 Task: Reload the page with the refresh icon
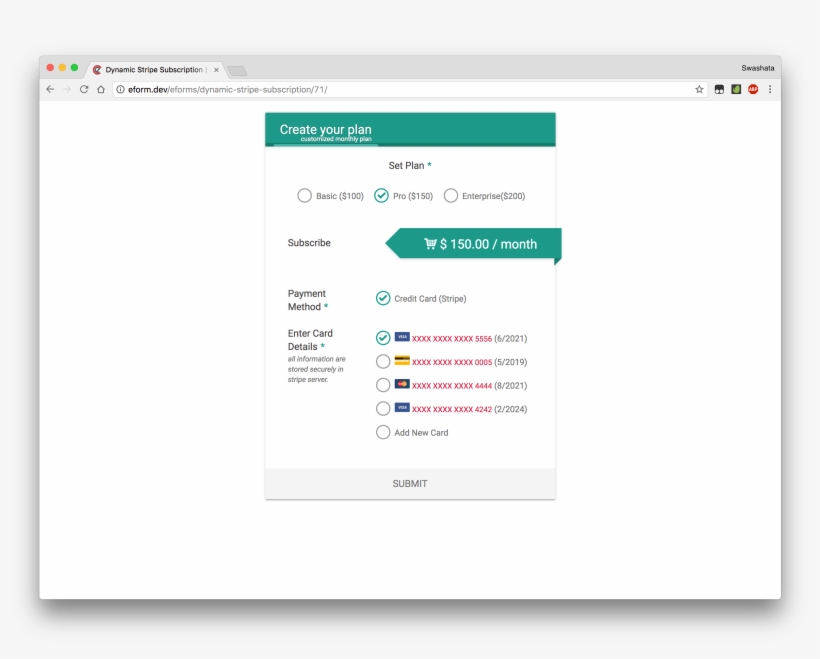pyautogui.click(x=84, y=89)
